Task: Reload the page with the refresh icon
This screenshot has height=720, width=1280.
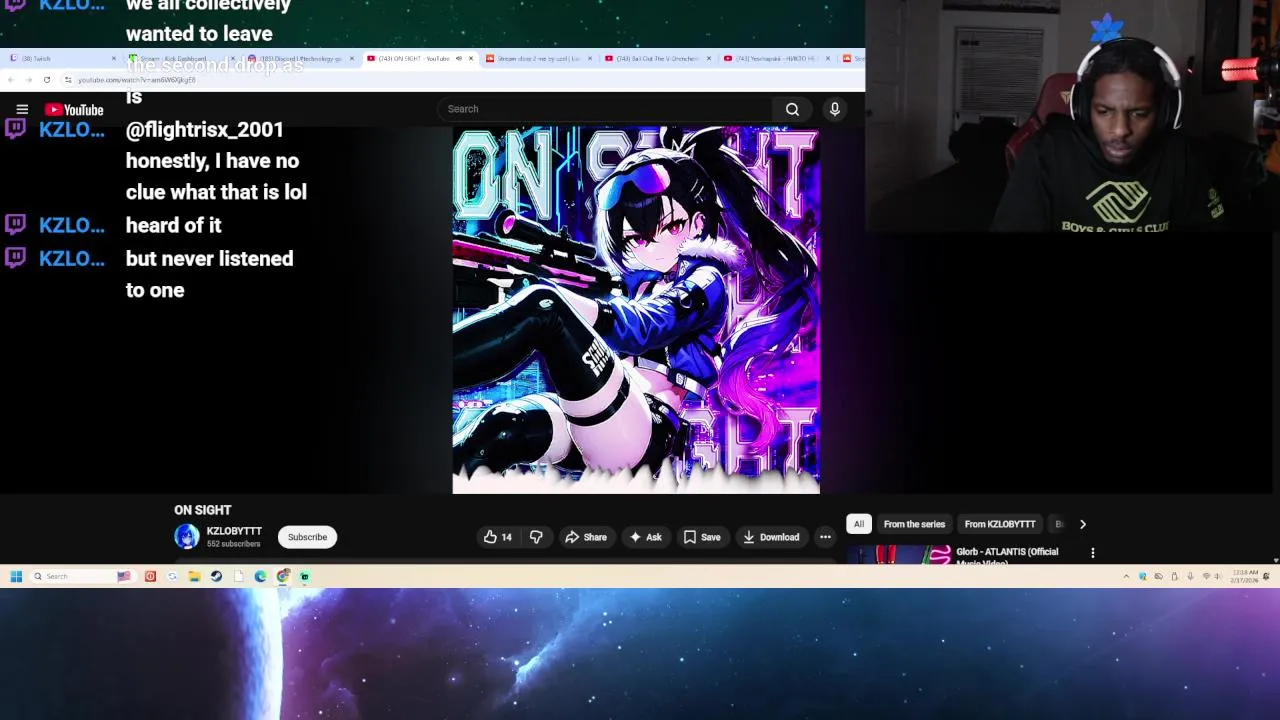Action: 47,80
